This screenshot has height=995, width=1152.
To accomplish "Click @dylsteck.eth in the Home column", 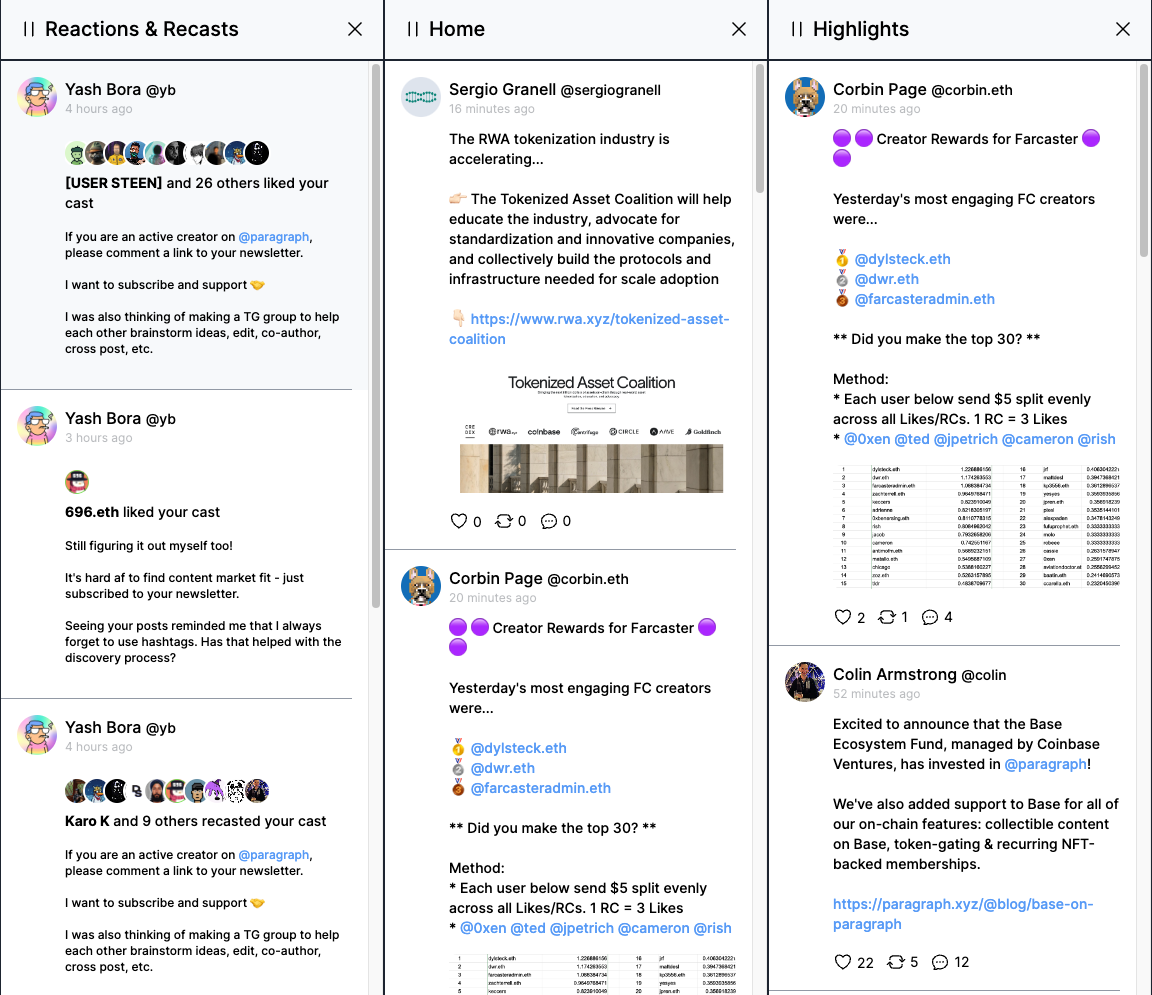I will pos(519,748).
